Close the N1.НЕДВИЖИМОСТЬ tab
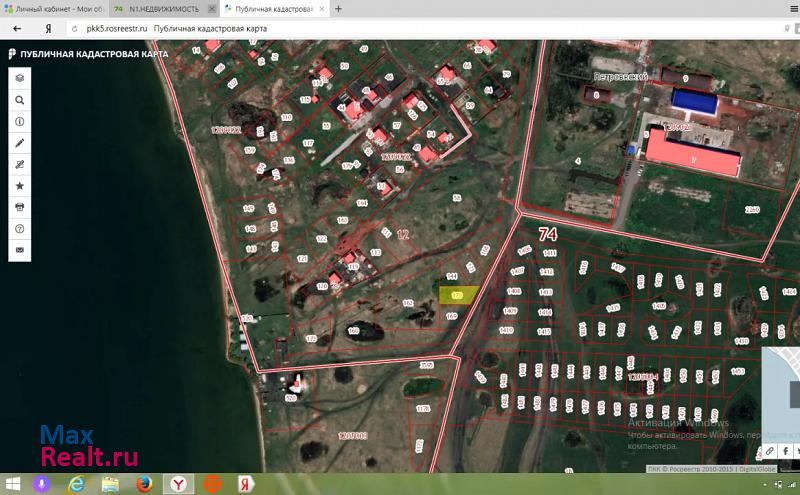The image size is (800, 495). pos(211,9)
